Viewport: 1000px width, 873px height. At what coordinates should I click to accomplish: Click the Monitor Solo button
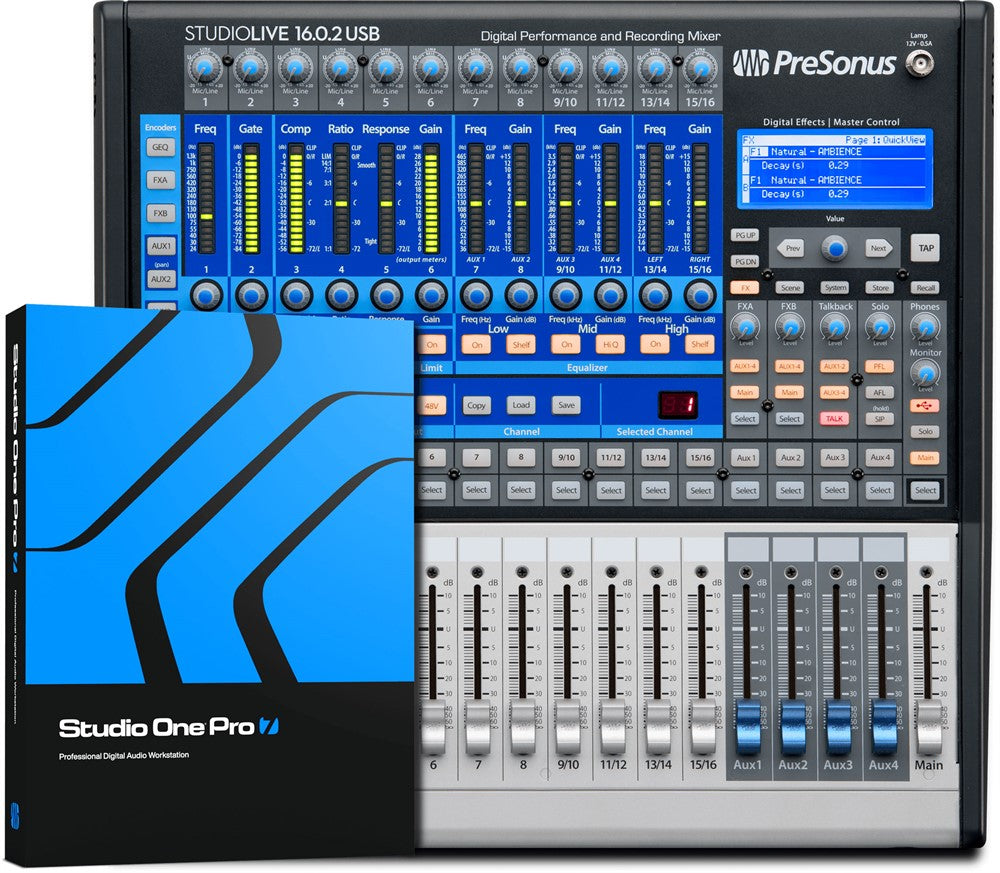(x=925, y=432)
